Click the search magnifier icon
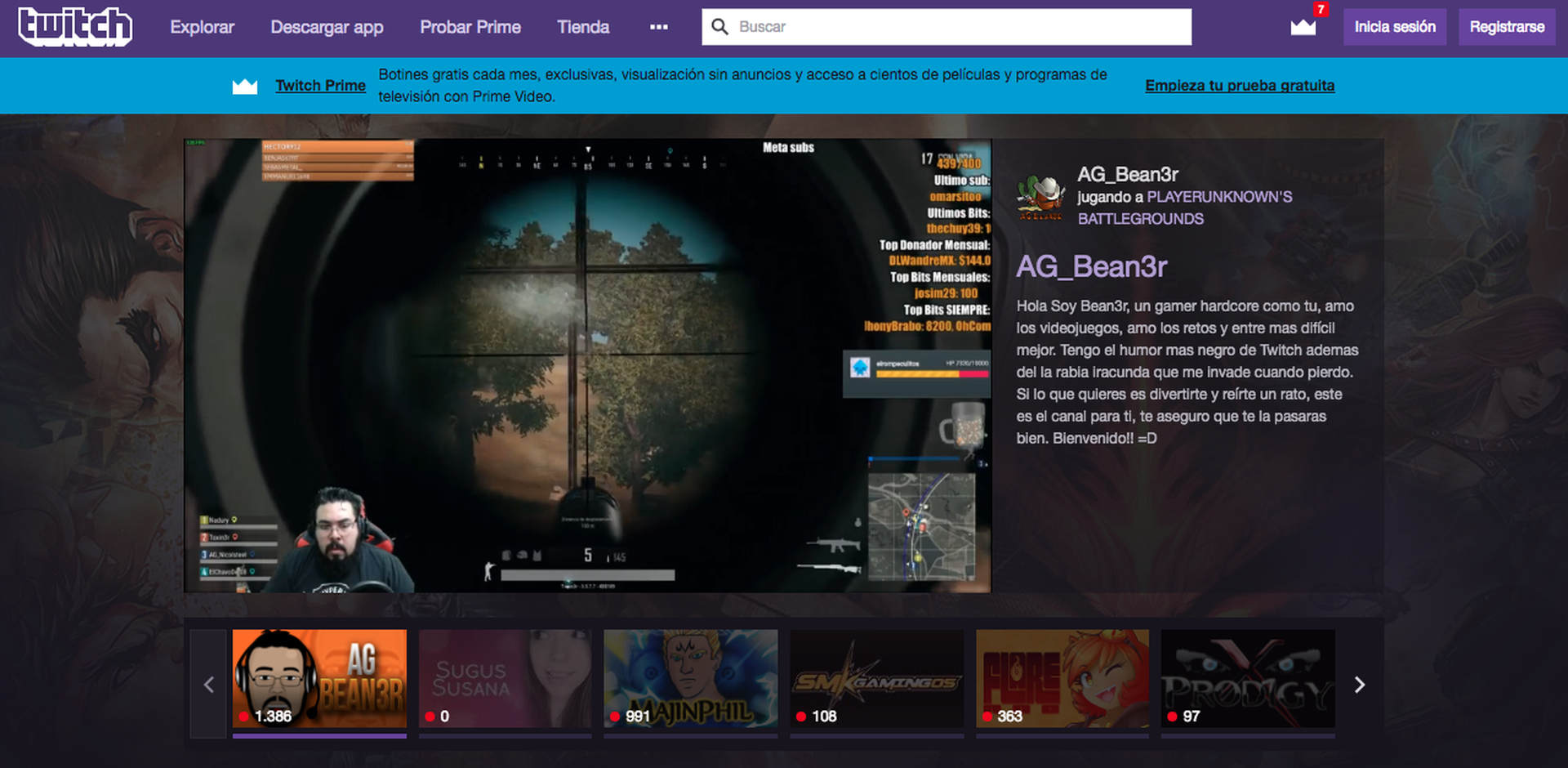The image size is (1568, 768). tap(719, 27)
